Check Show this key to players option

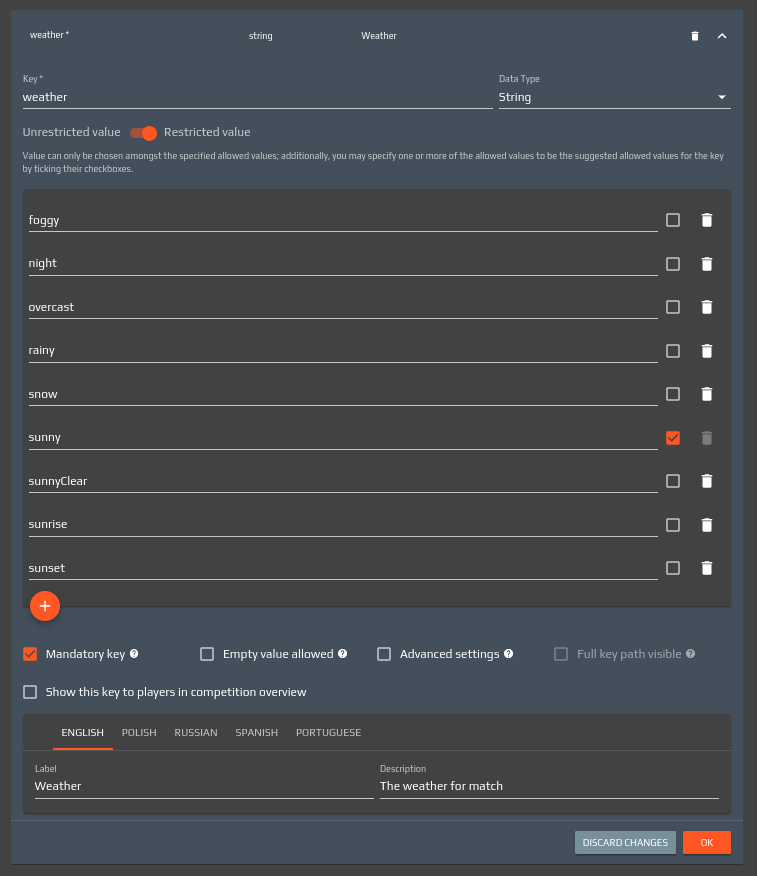pyautogui.click(x=30, y=692)
